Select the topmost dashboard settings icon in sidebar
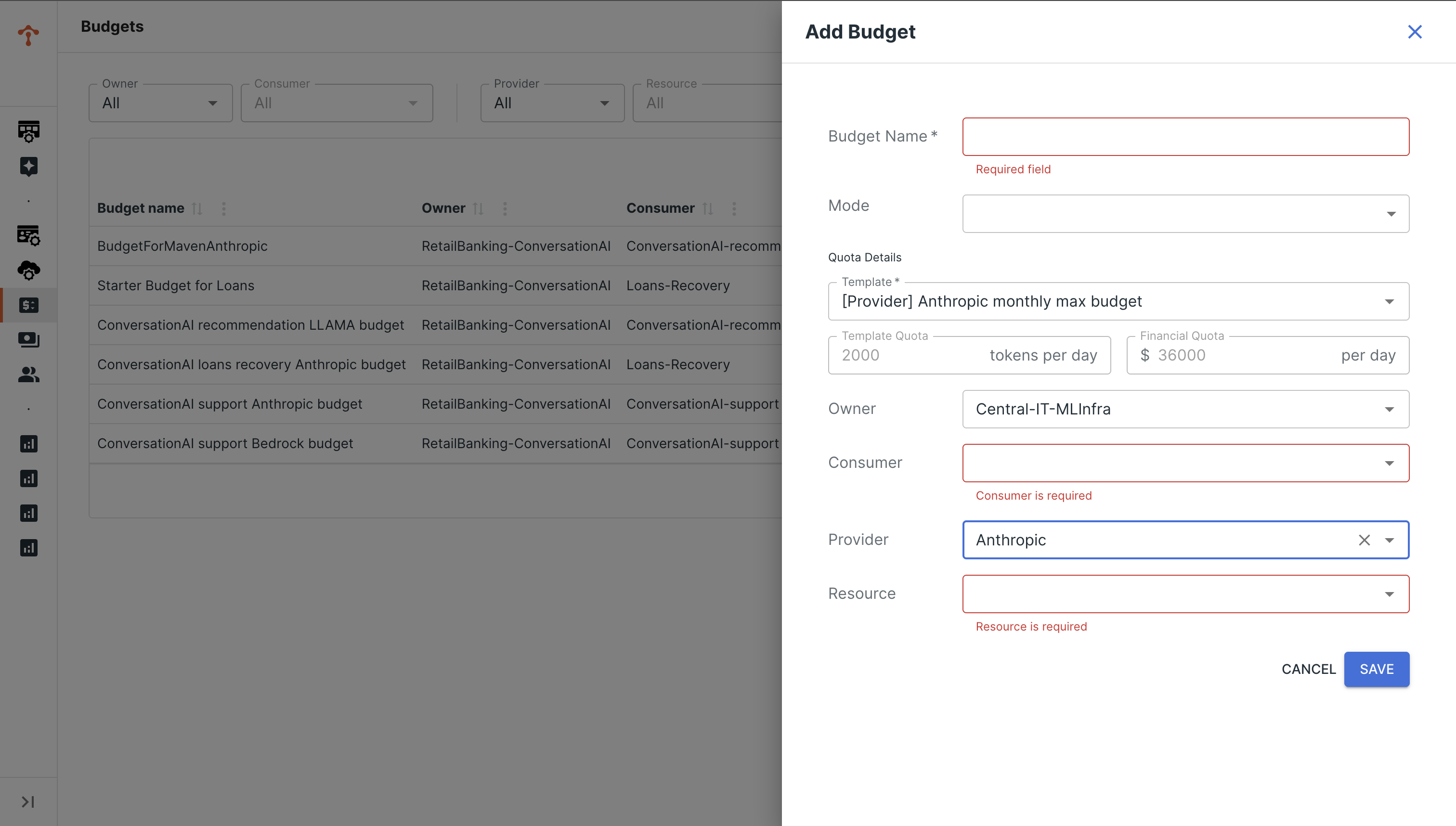1456x826 pixels. coord(28,131)
